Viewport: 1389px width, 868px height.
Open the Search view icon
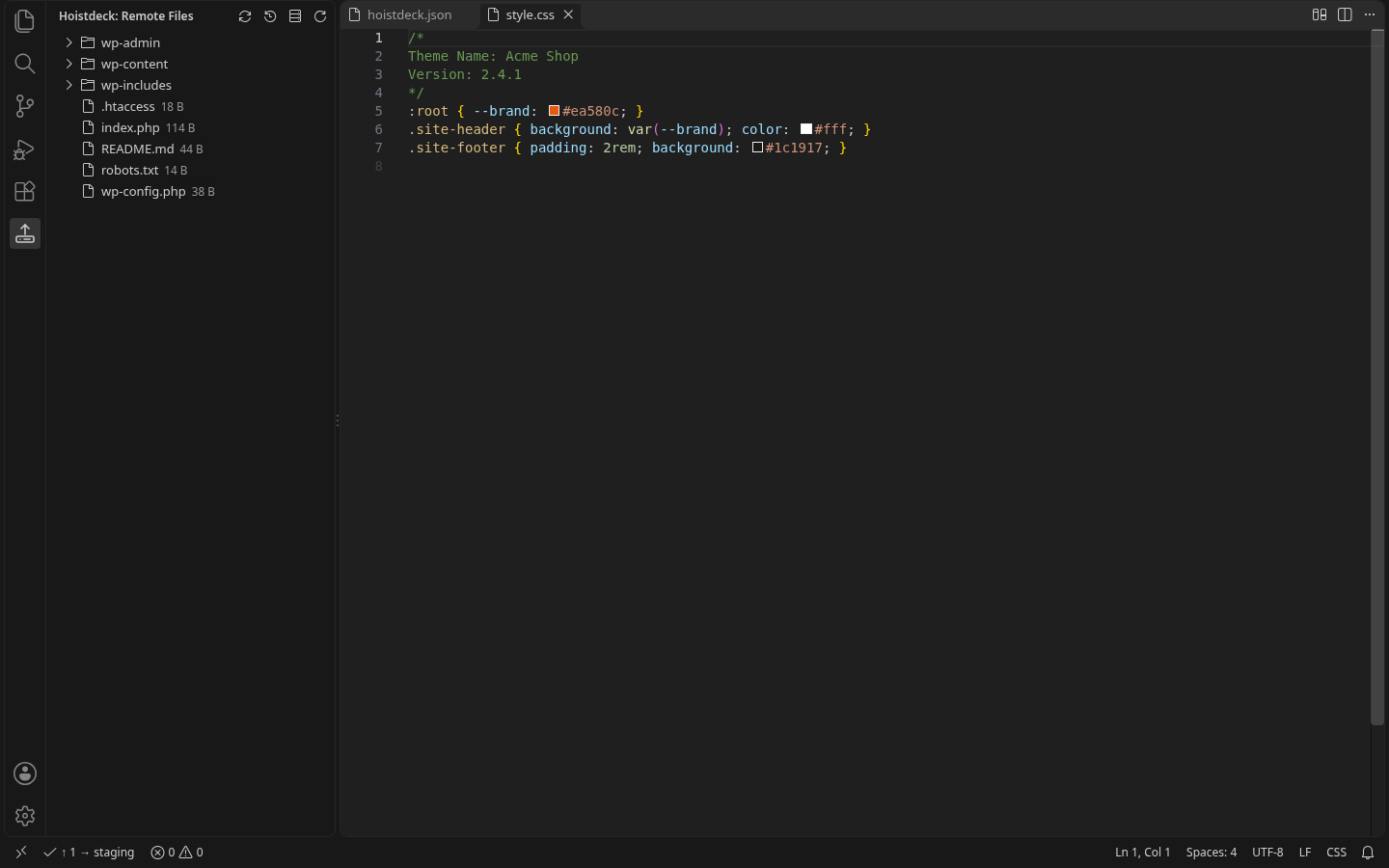tap(25, 64)
